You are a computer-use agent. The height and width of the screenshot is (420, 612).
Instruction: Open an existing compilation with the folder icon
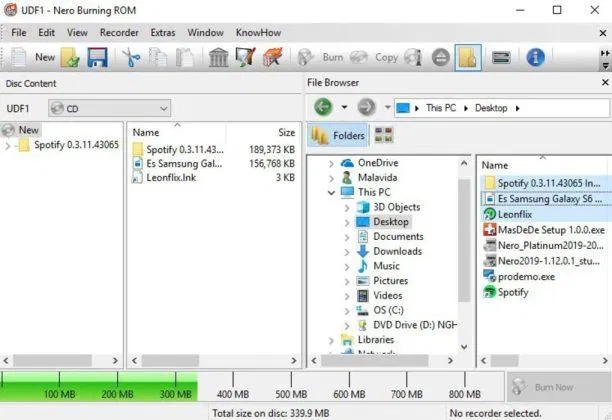70,58
